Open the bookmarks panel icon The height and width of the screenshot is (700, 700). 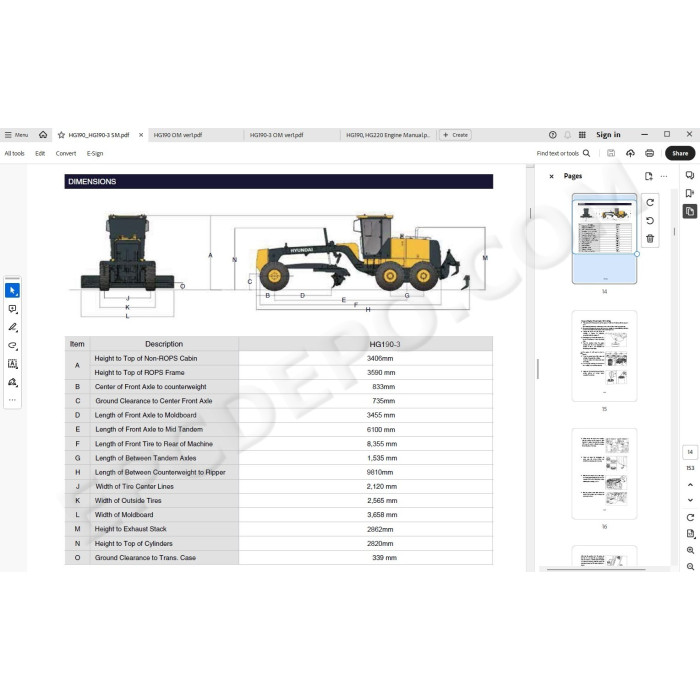click(x=690, y=193)
